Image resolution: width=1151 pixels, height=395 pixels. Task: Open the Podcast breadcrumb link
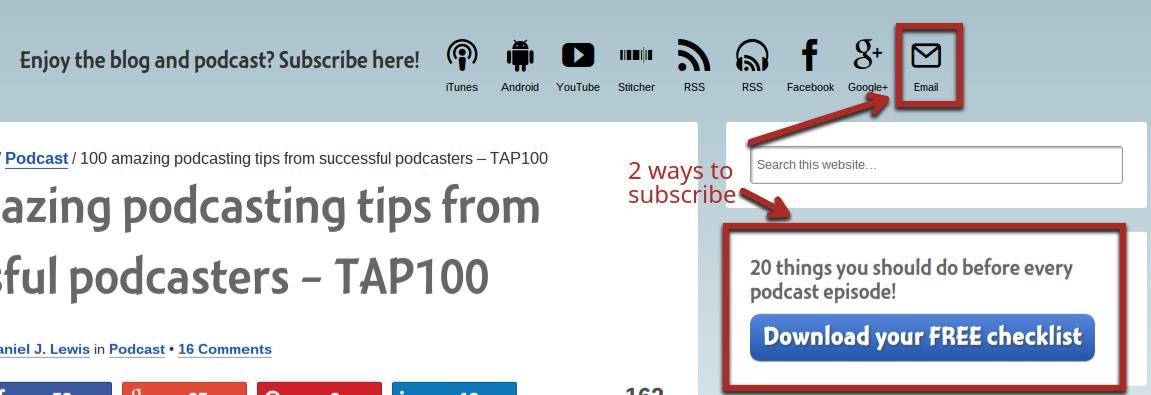[x=37, y=158]
